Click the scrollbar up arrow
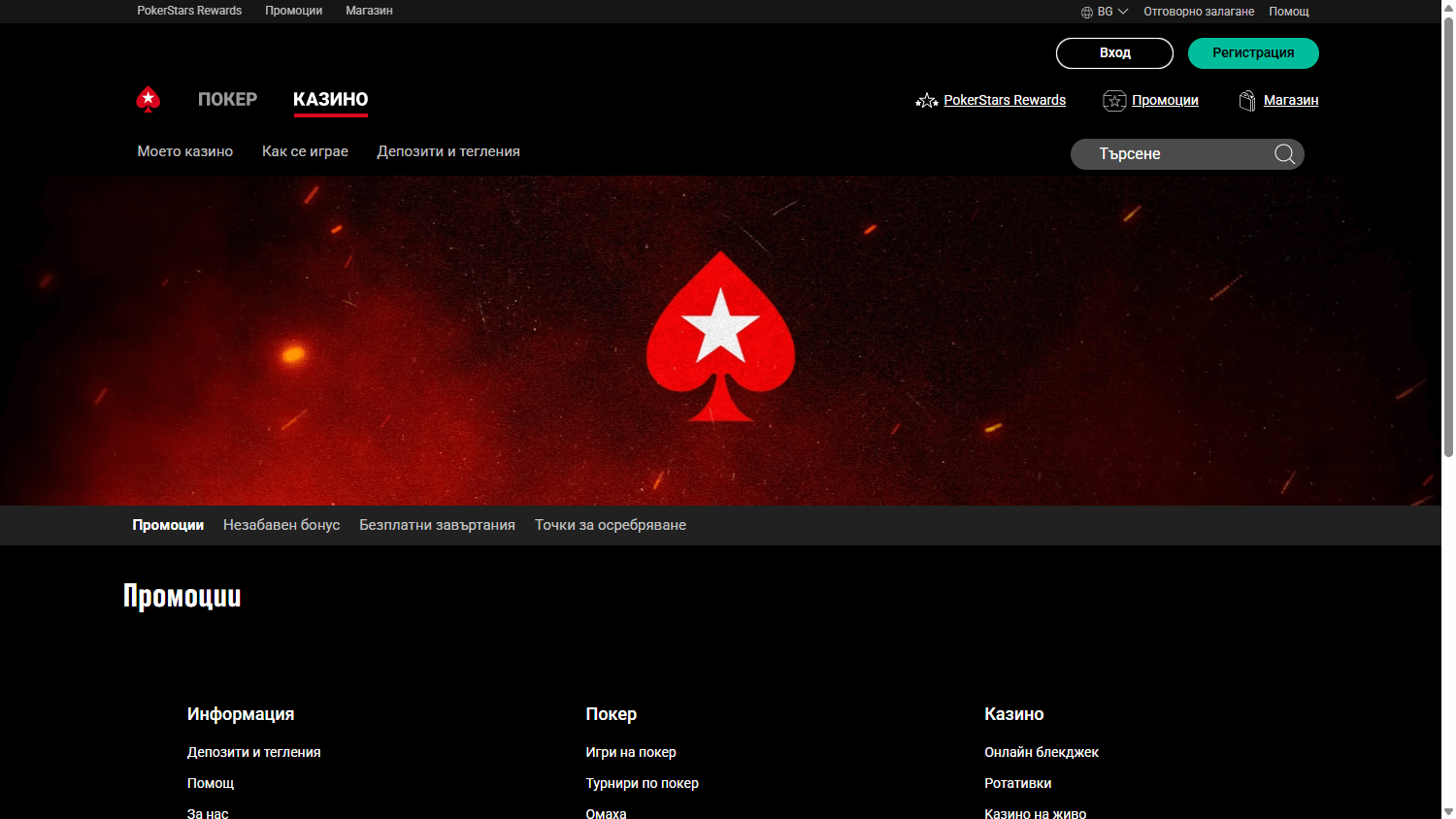The image size is (1456, 819). (x=1448, y=7)
